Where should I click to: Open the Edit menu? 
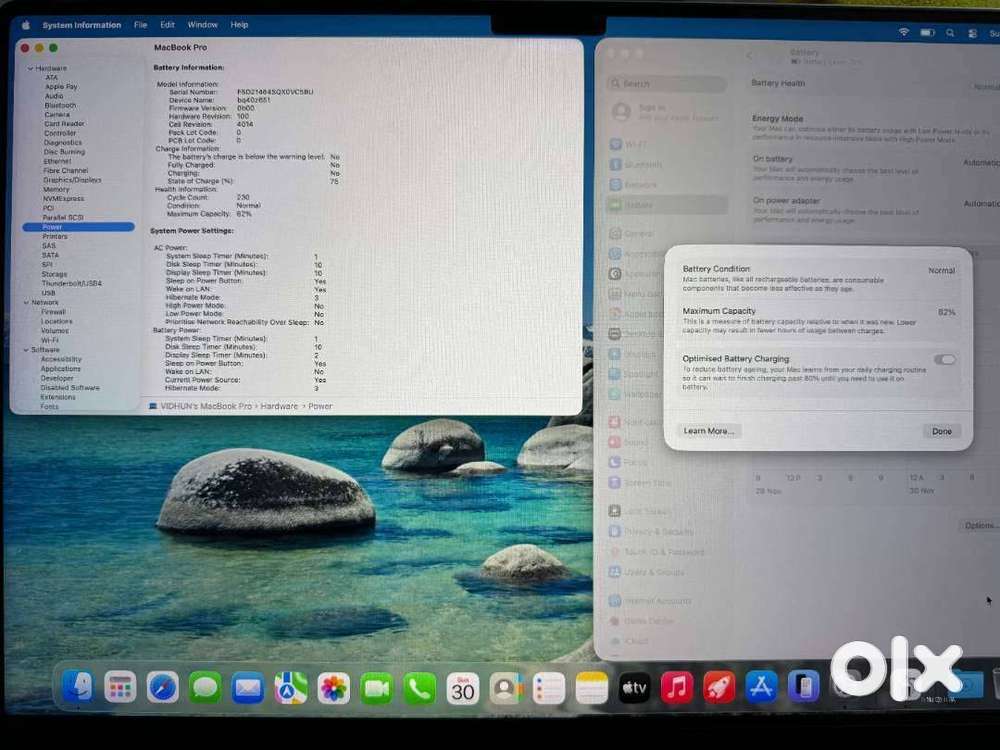click(167, 25)
